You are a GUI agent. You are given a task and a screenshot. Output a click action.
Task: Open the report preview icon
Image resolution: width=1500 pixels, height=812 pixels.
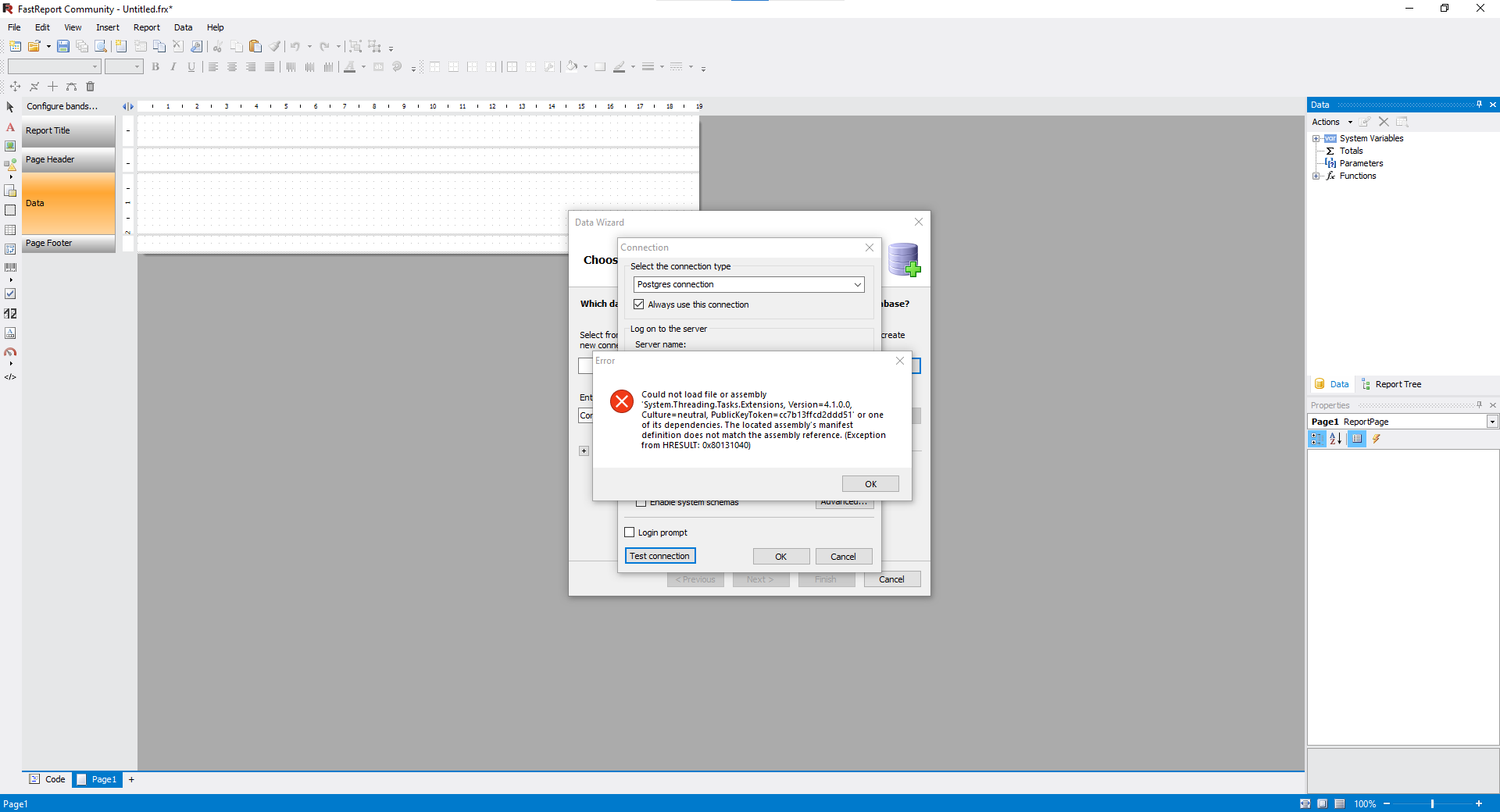pos(100,46)
